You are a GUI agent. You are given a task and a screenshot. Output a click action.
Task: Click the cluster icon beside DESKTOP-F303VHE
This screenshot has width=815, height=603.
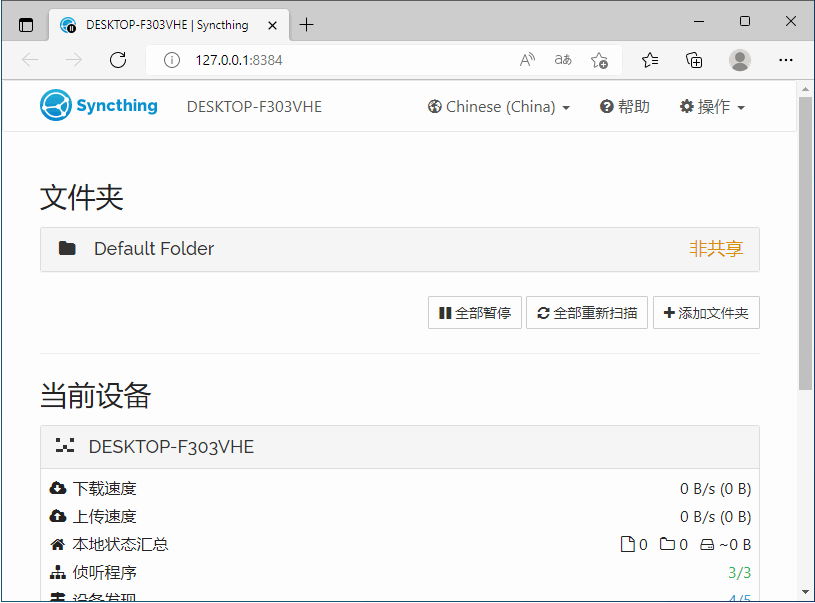point(66,447)
